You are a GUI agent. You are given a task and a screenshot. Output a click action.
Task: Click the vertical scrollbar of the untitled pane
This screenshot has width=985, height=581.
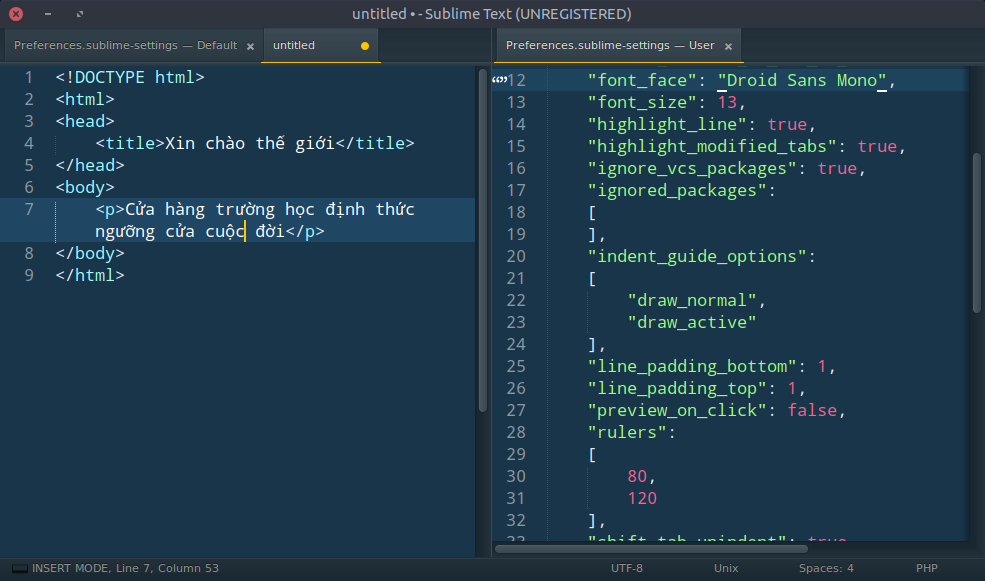[482, 240]
